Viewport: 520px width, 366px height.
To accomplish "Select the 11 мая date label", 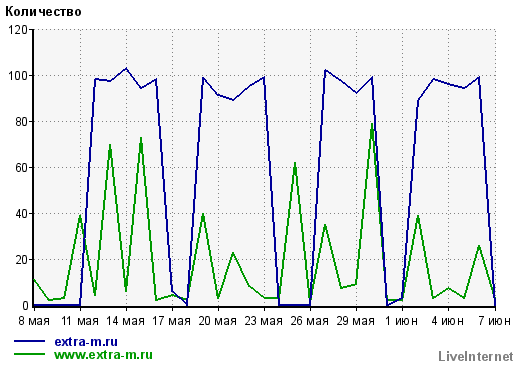I will click(x=80, y=321).
